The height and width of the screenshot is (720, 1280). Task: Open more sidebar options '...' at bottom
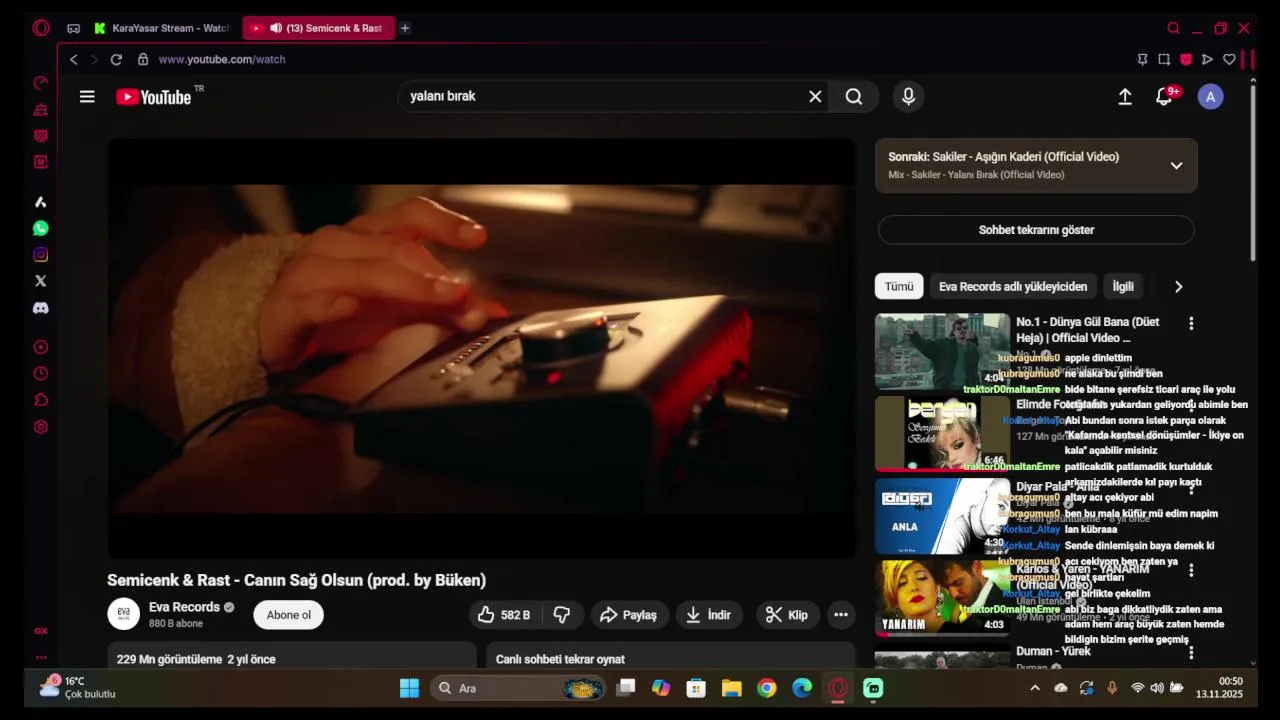[41, 657]
